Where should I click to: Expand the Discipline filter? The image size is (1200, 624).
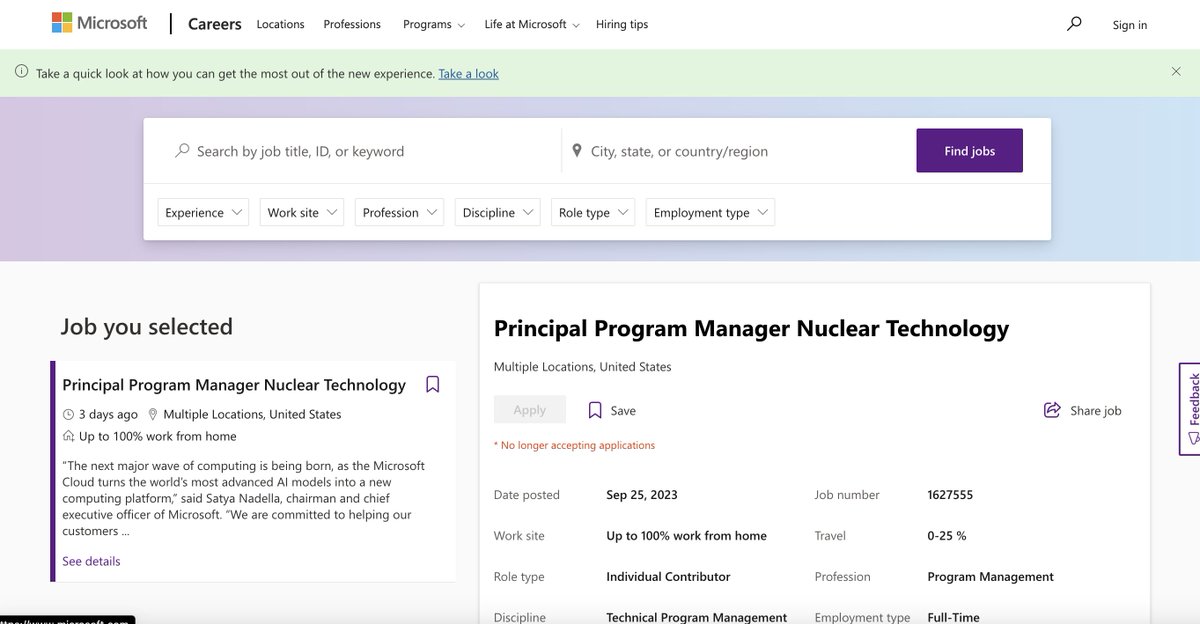point(498,212)
